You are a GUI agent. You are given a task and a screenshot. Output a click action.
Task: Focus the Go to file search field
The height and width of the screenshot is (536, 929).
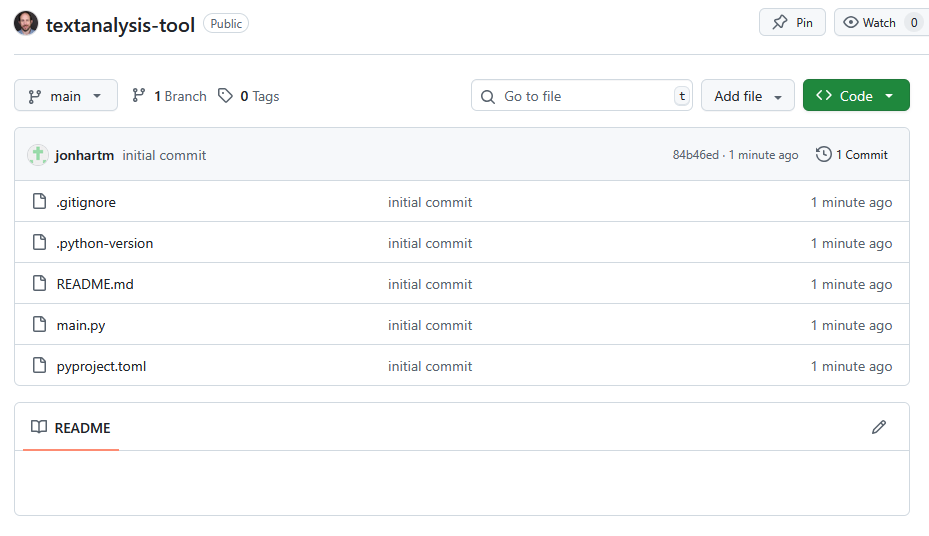tap(582, 96)
